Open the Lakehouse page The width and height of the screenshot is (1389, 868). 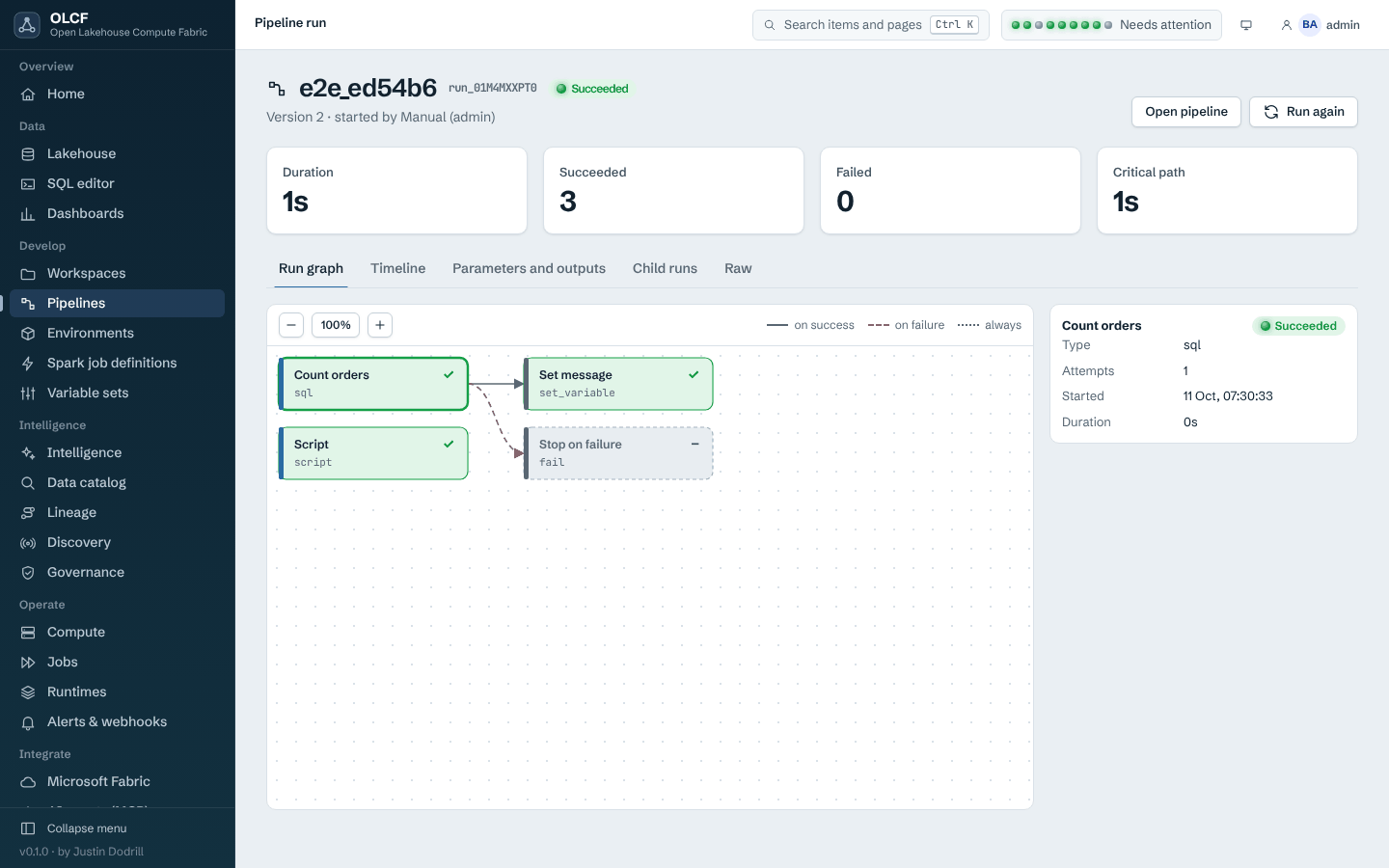[117, 153]
